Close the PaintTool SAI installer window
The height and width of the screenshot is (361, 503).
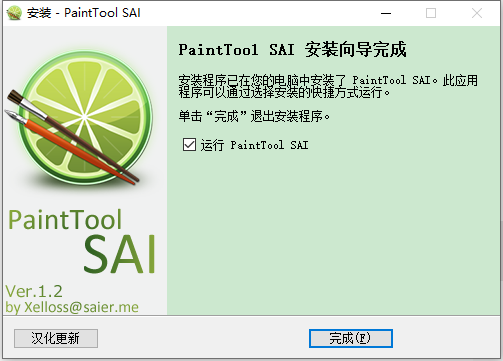(x=477, y=13)
